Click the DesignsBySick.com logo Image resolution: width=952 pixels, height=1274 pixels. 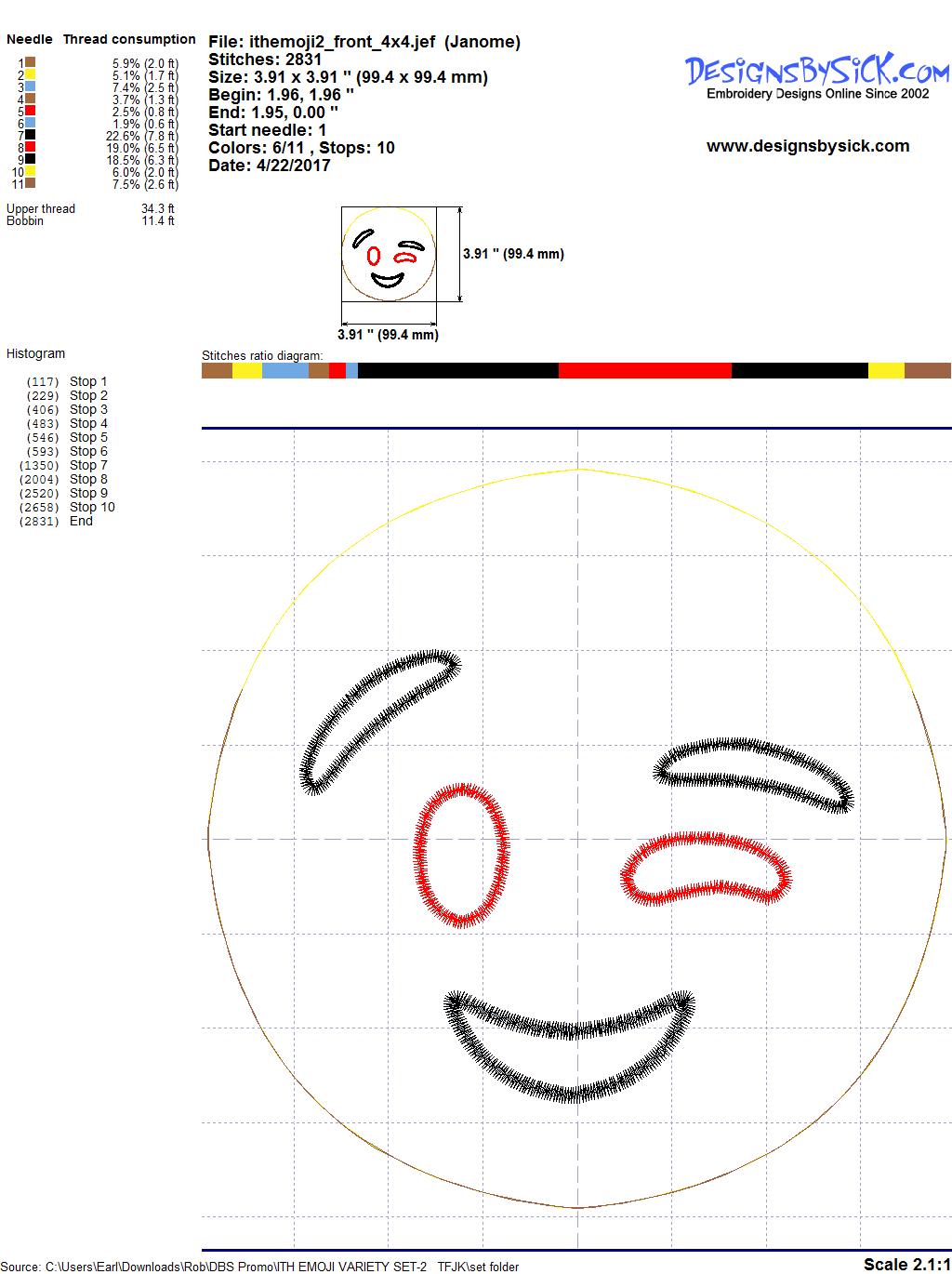click(x=817, y=73)
